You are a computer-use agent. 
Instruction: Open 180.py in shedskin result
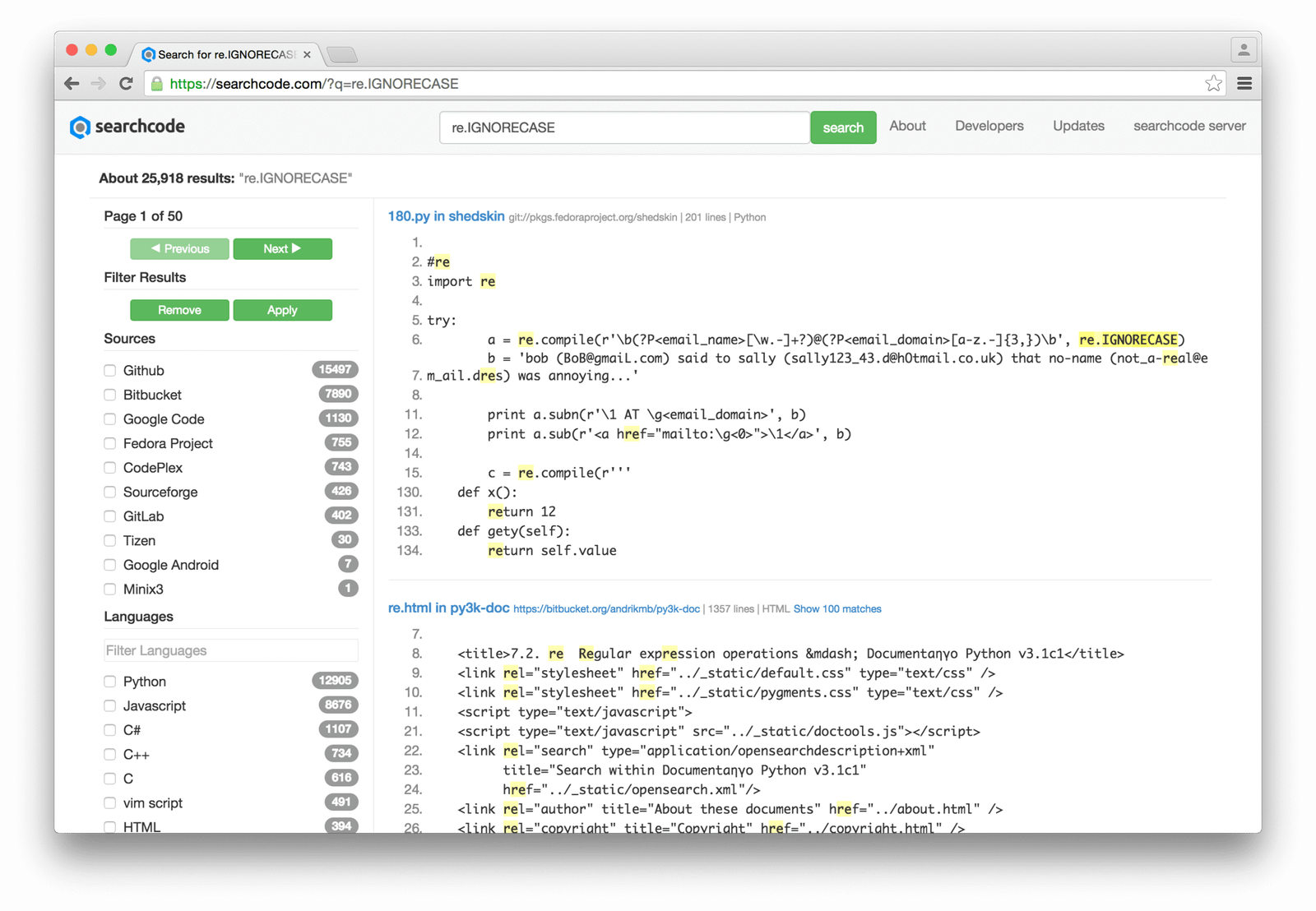(x=446, y=216)
